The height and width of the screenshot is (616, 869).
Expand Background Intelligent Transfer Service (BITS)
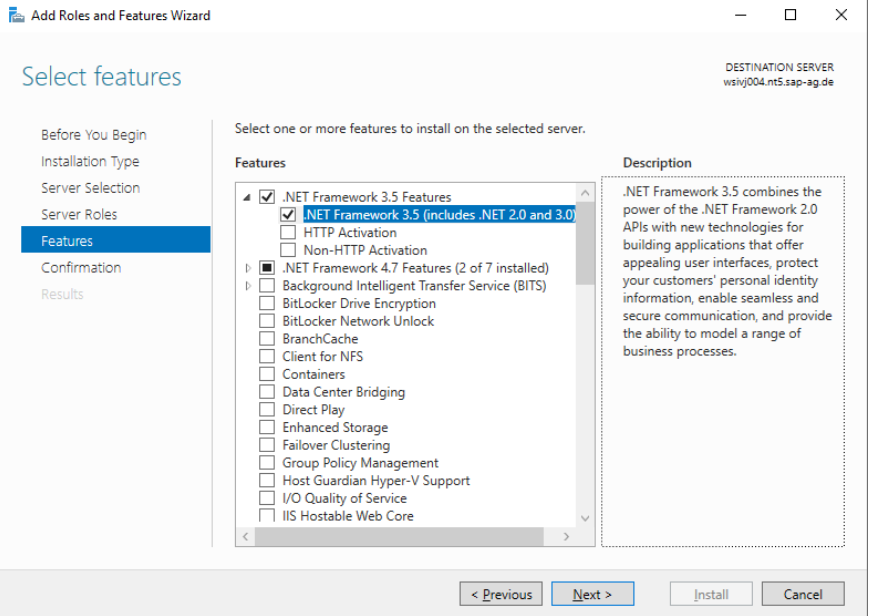248,285
